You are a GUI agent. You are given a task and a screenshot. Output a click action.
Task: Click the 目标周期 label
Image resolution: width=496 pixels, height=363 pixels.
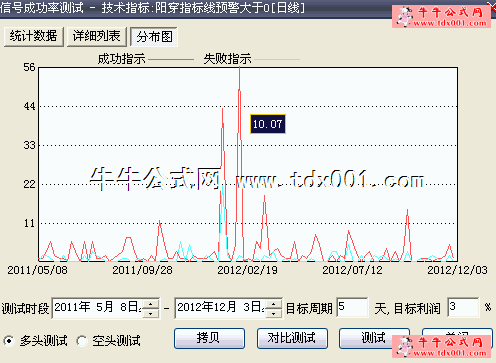[309, 309]
